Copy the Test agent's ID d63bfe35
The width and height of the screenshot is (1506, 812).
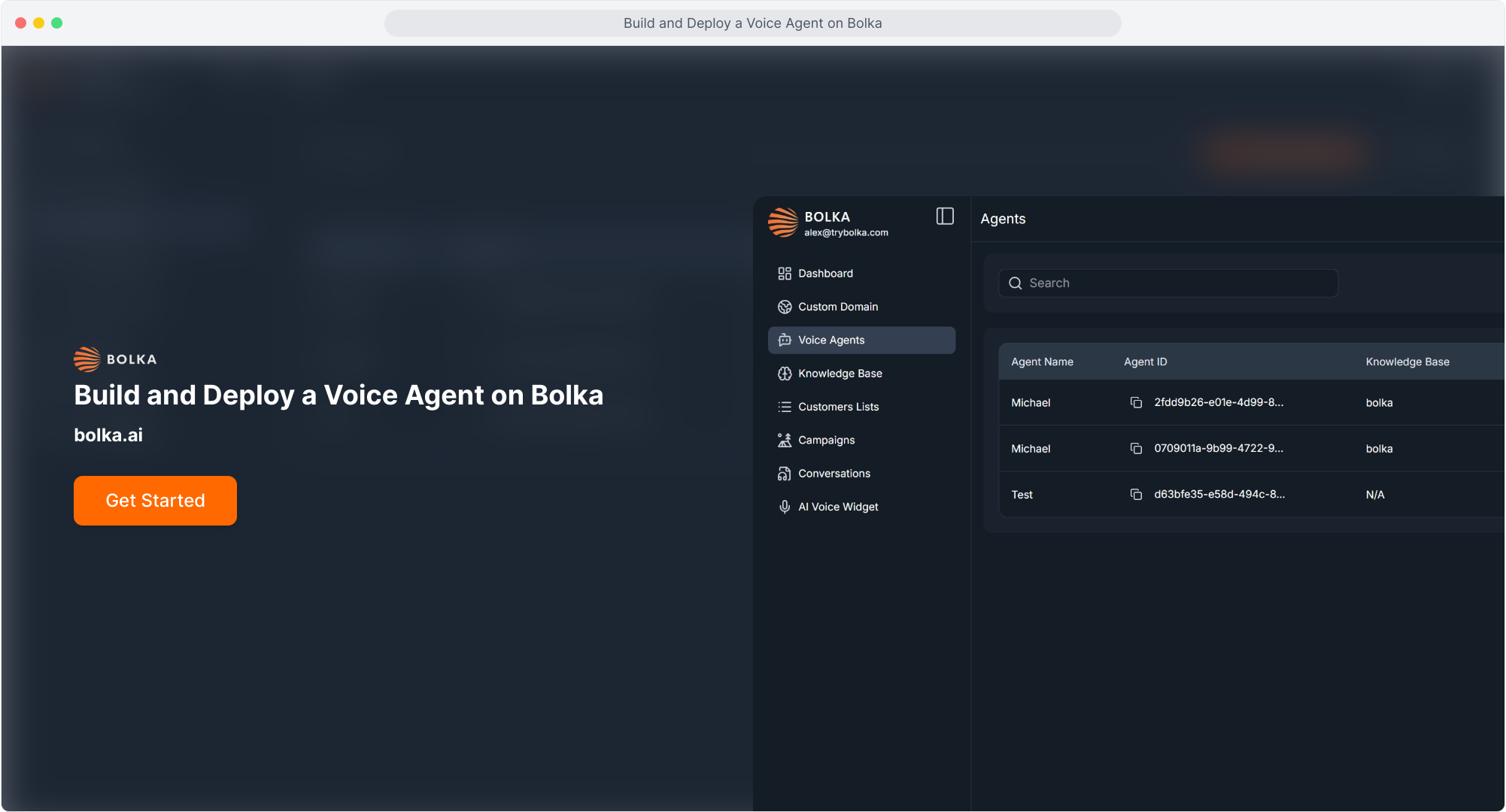point(1136,495)
